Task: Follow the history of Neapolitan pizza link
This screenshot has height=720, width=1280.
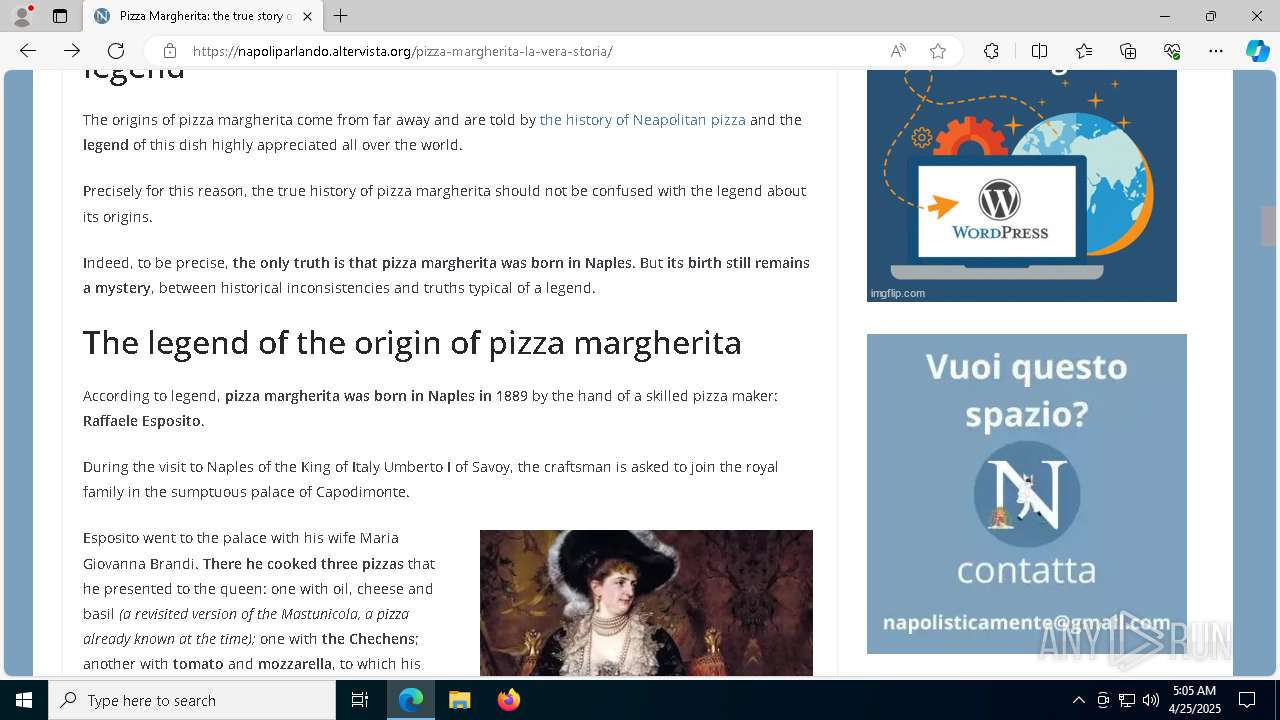Action: (642, 120)
